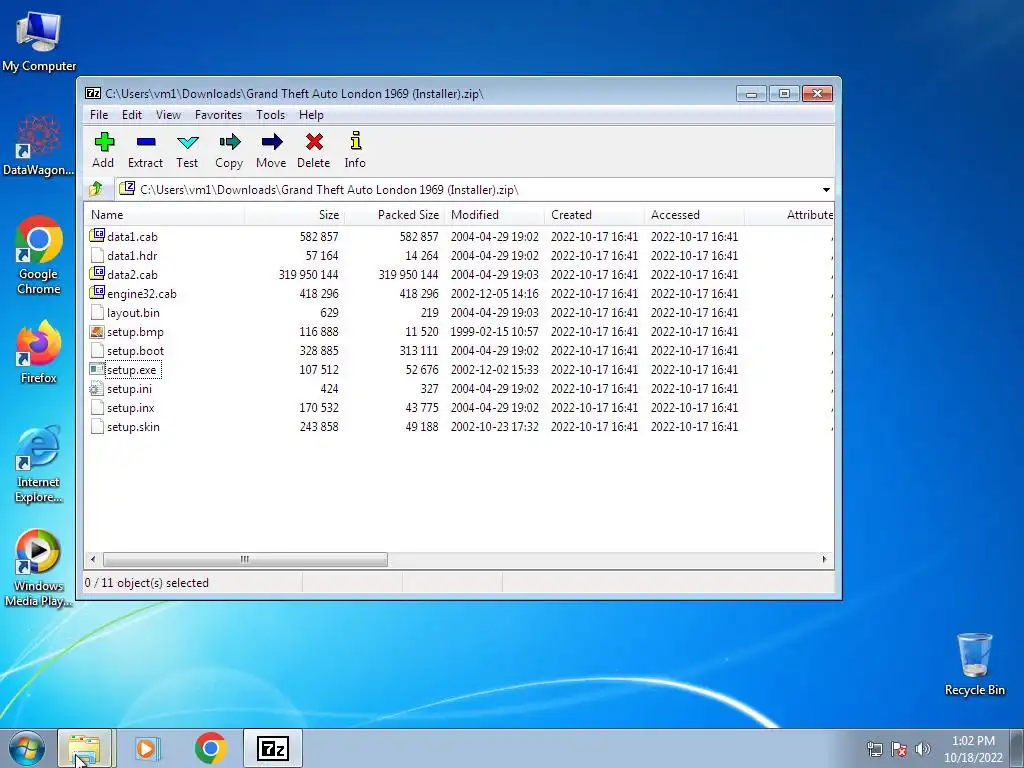The height and width of the screenshot is (768, 1024).
Task: Sort by the Created column header
Action: [594, 214]
